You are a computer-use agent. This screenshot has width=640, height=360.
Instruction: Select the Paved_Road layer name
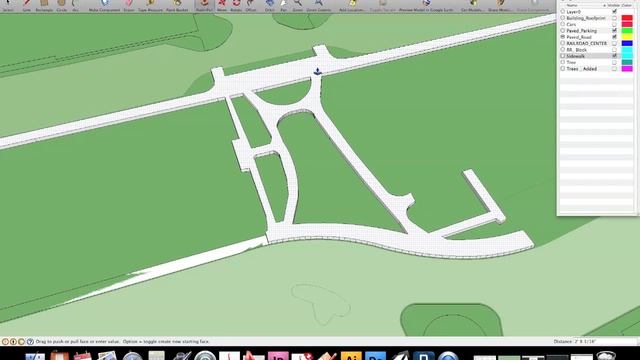coord(579,37)
